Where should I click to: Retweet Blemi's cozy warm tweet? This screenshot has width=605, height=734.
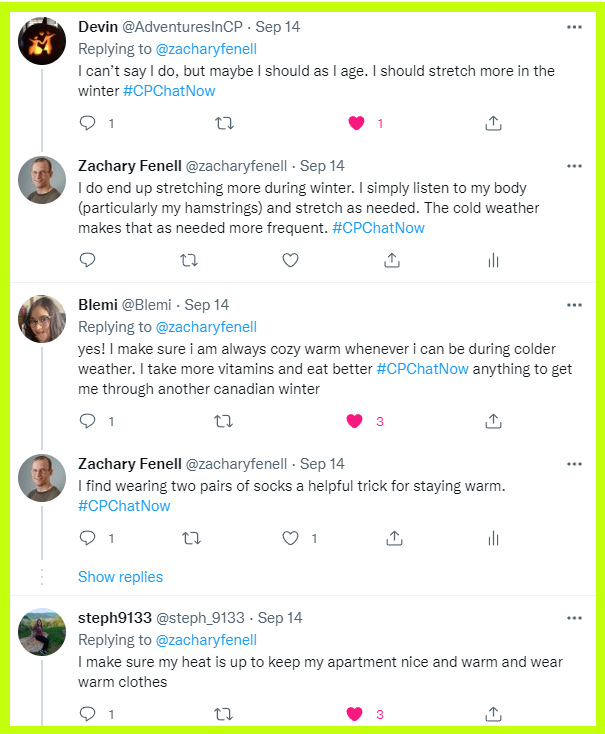pyautogui.click(x=224, y=421)
